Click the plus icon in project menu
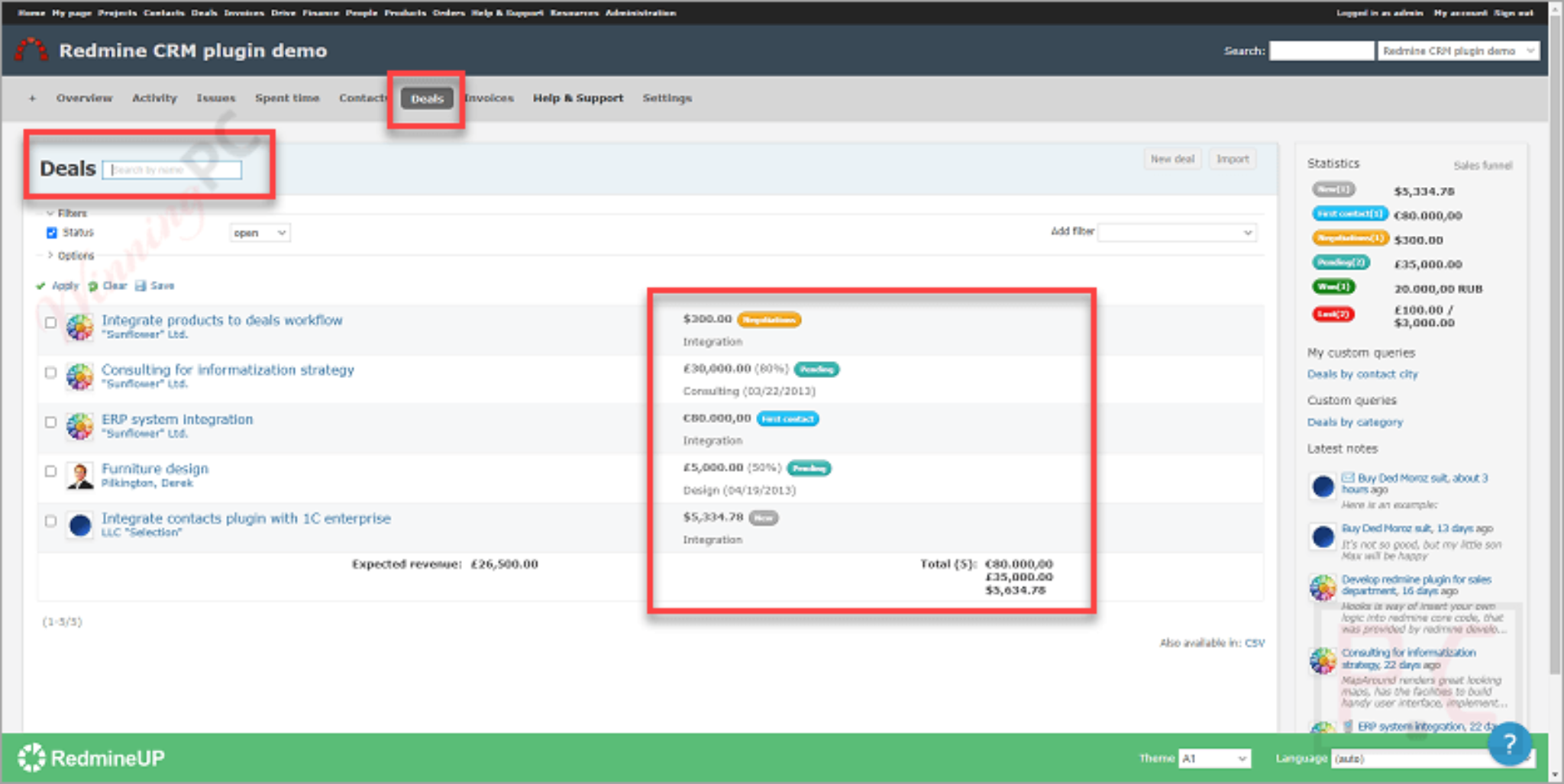Image resolution: width=1564 pixels, height=784 pixels. [32, 98]
